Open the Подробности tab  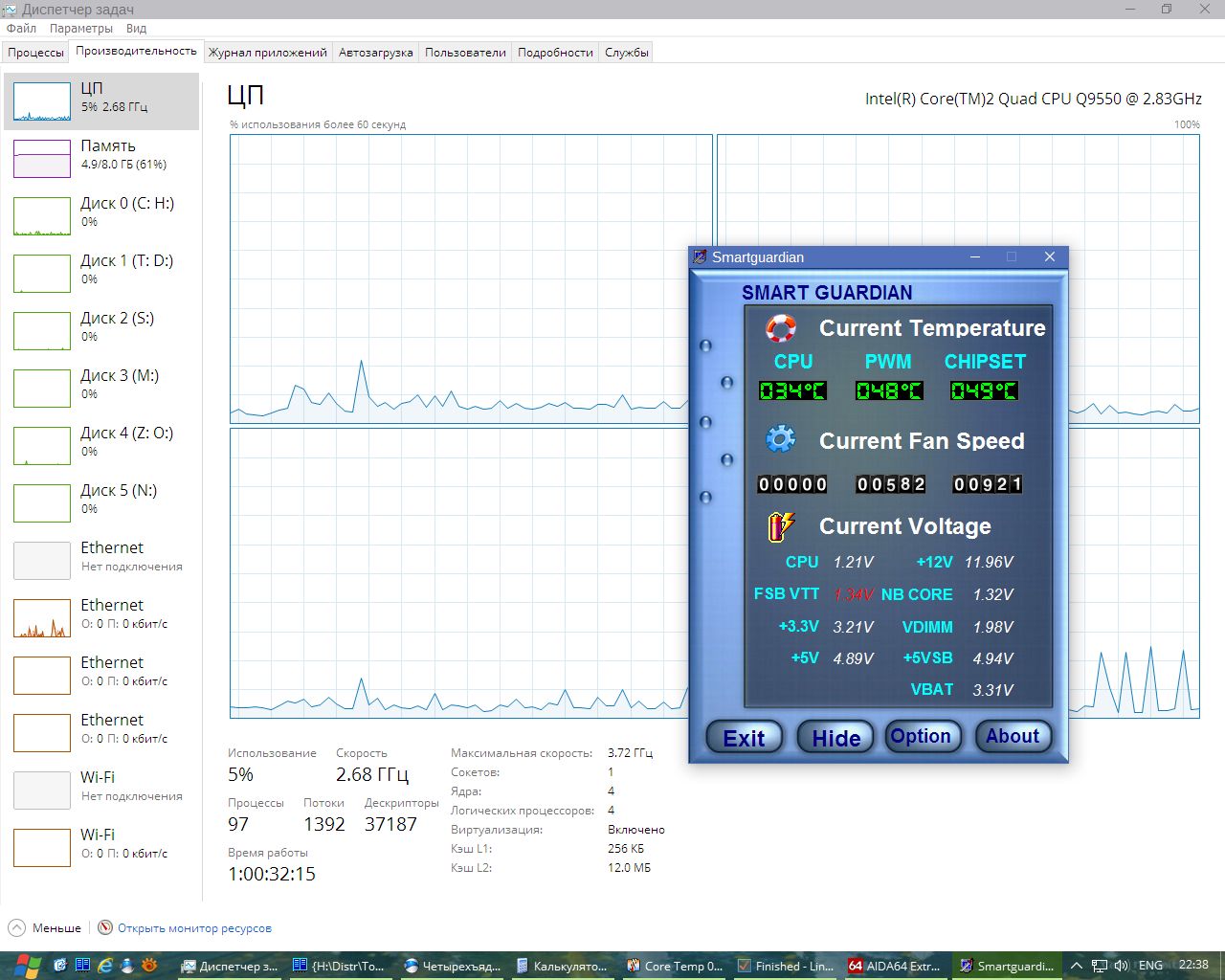coord(555,53)
